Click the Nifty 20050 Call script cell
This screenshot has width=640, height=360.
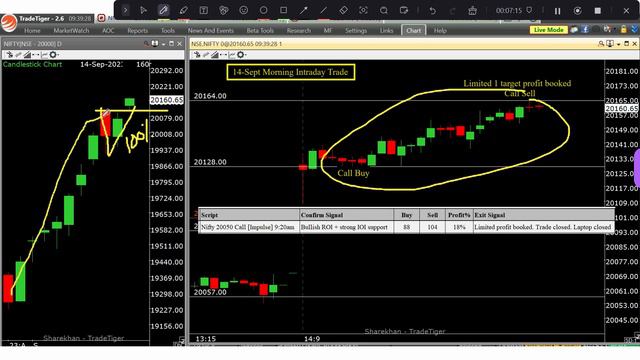(x=249, y=227)
